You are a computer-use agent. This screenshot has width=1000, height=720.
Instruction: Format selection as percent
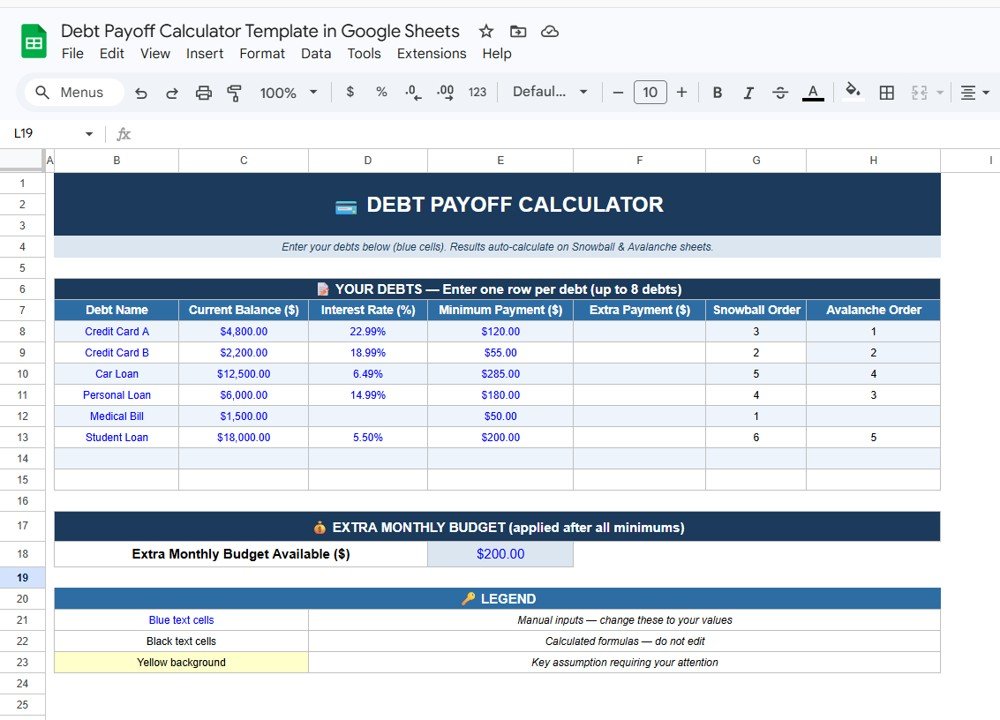coord(381,92)
